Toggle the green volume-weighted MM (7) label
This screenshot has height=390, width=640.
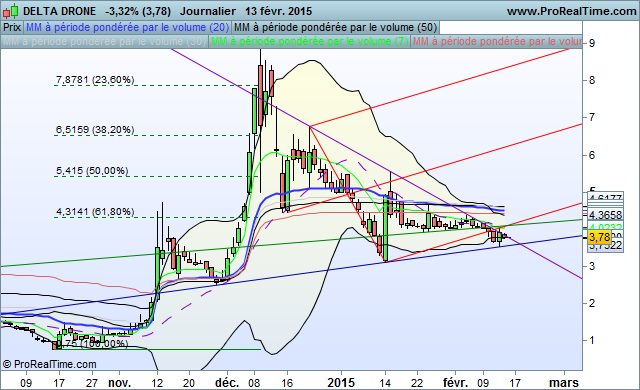pos(309,42)
